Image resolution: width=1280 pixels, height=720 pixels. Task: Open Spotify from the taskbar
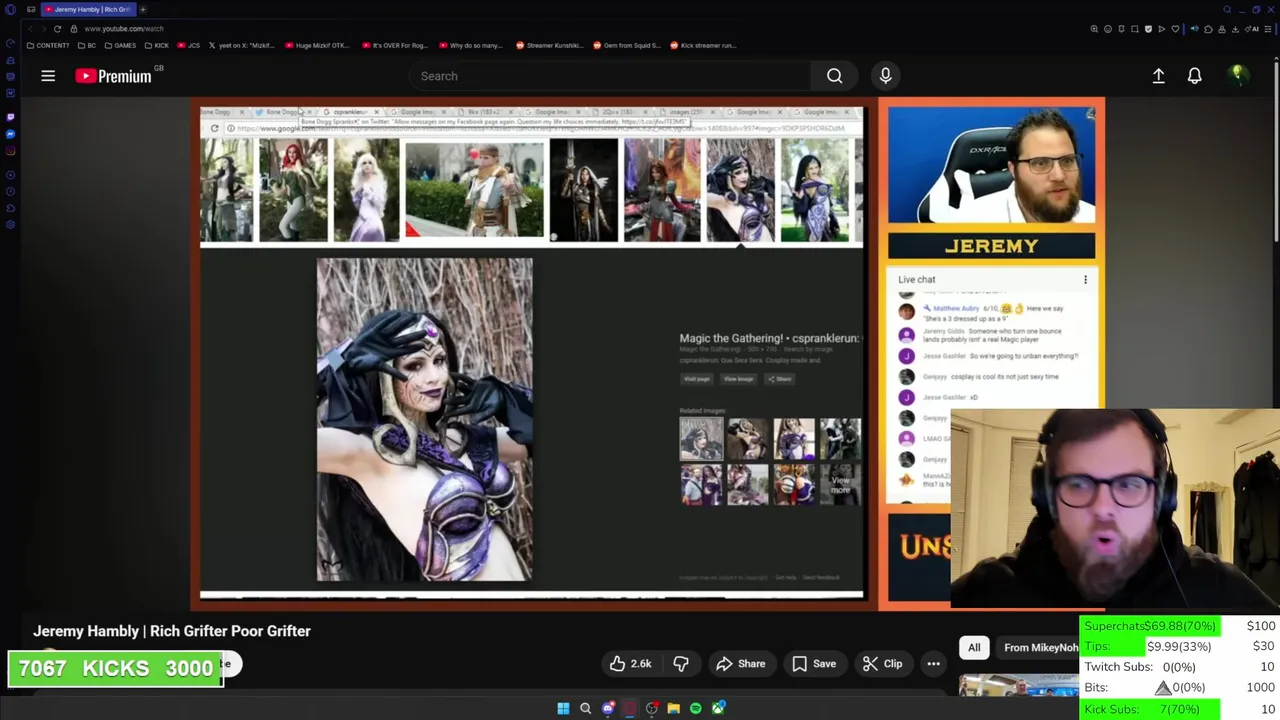point(696,708)
